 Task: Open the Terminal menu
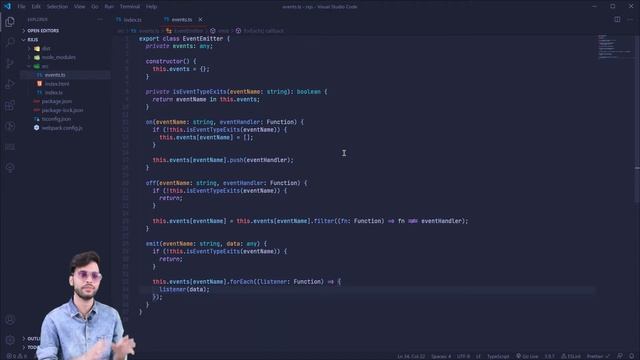pos(130,7)
